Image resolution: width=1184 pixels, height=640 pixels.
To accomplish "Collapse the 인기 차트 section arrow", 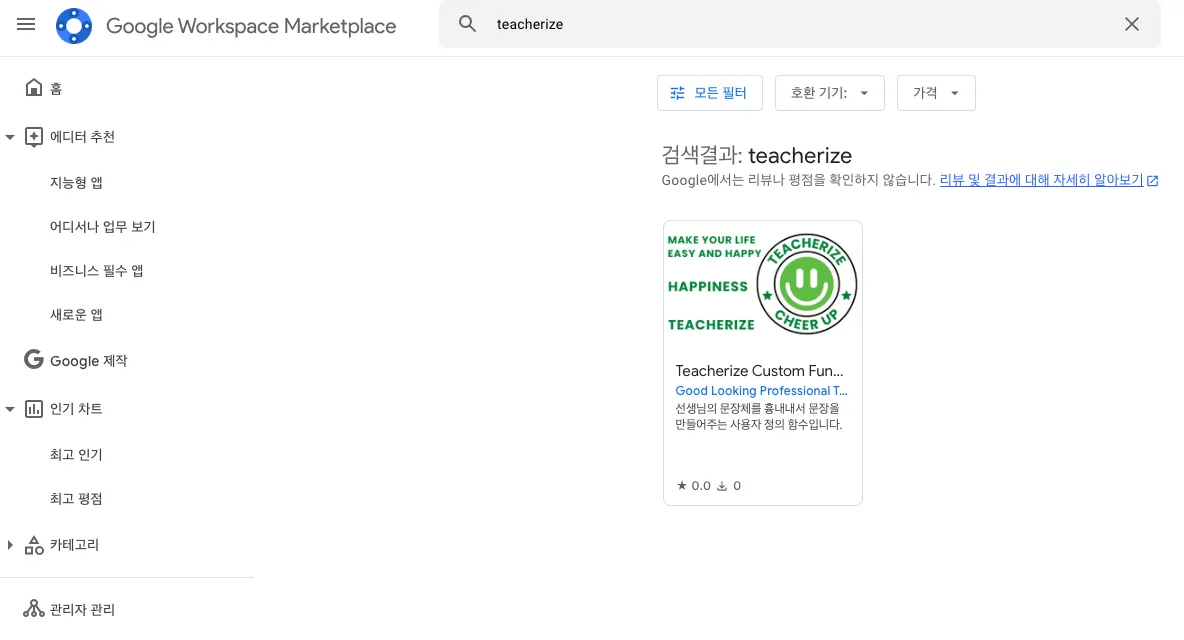I will (x=10, y=409).
